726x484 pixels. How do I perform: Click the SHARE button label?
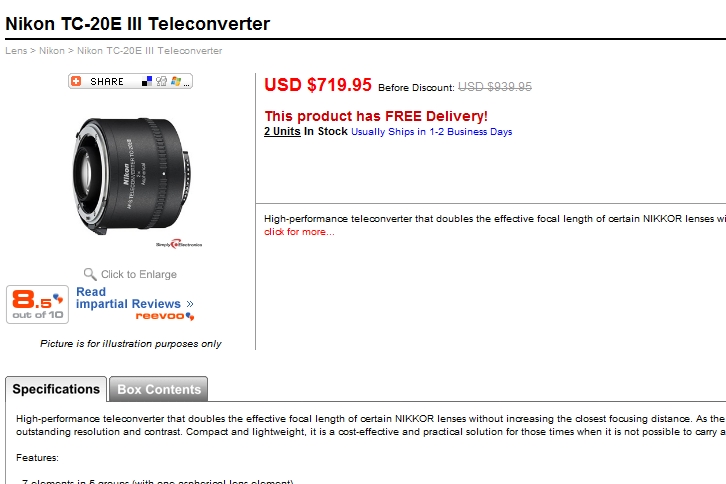pos(107,82)
